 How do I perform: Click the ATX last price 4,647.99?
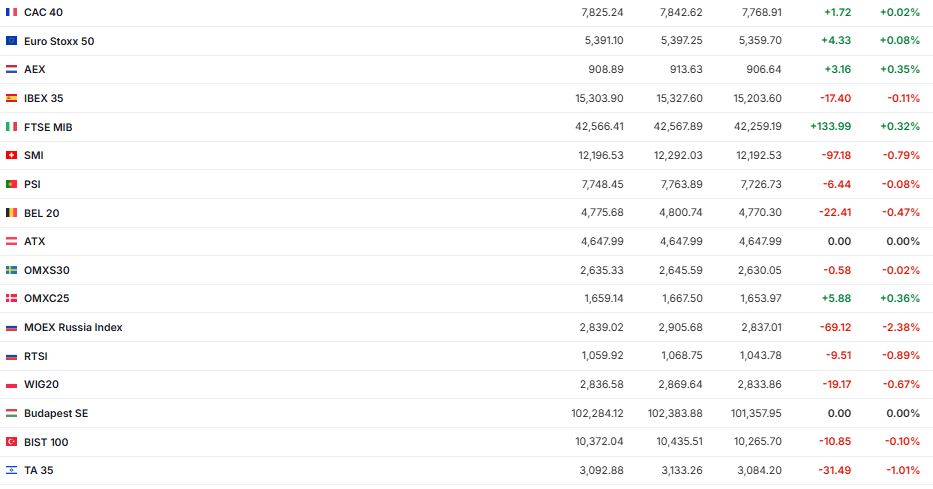[x=602, y=241]
